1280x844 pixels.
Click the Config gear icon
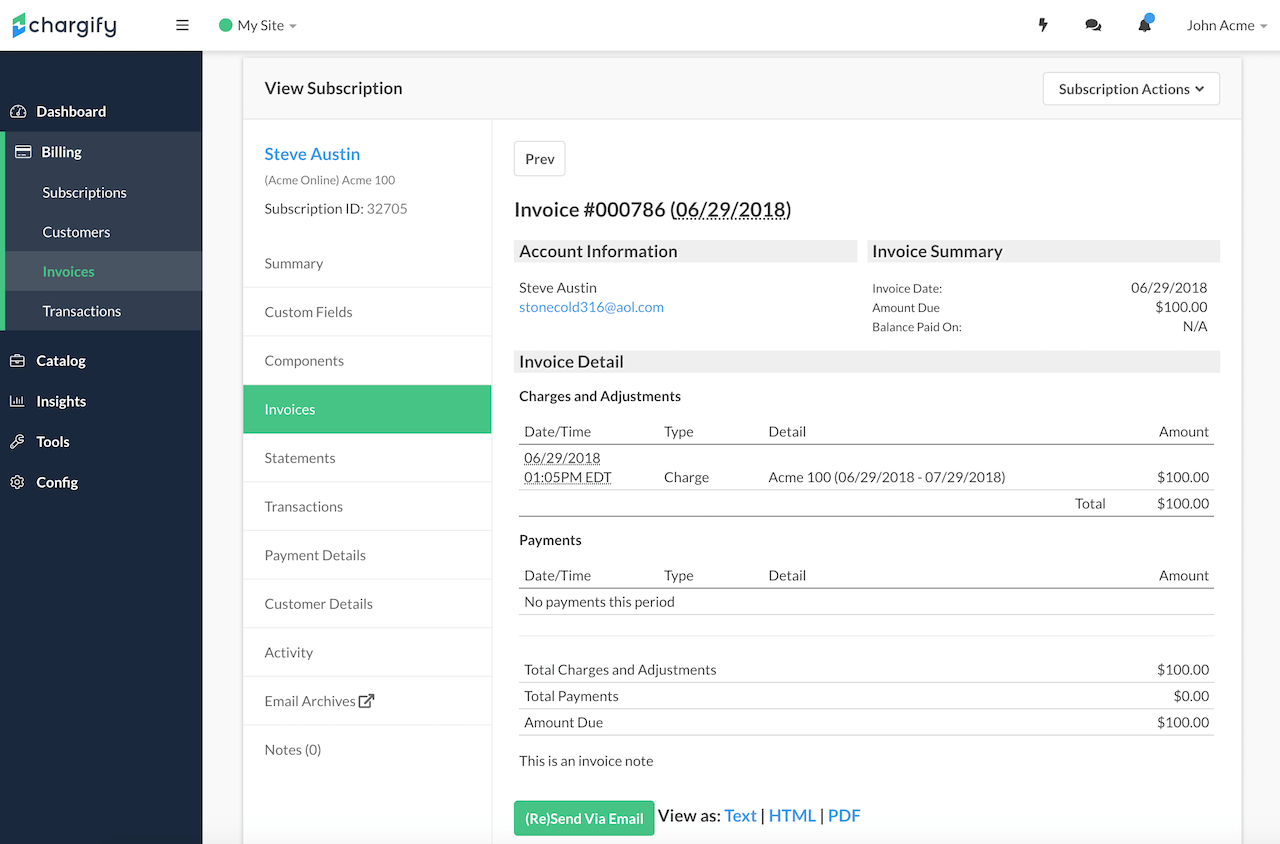pyautogui.click(x=17, y=482)
